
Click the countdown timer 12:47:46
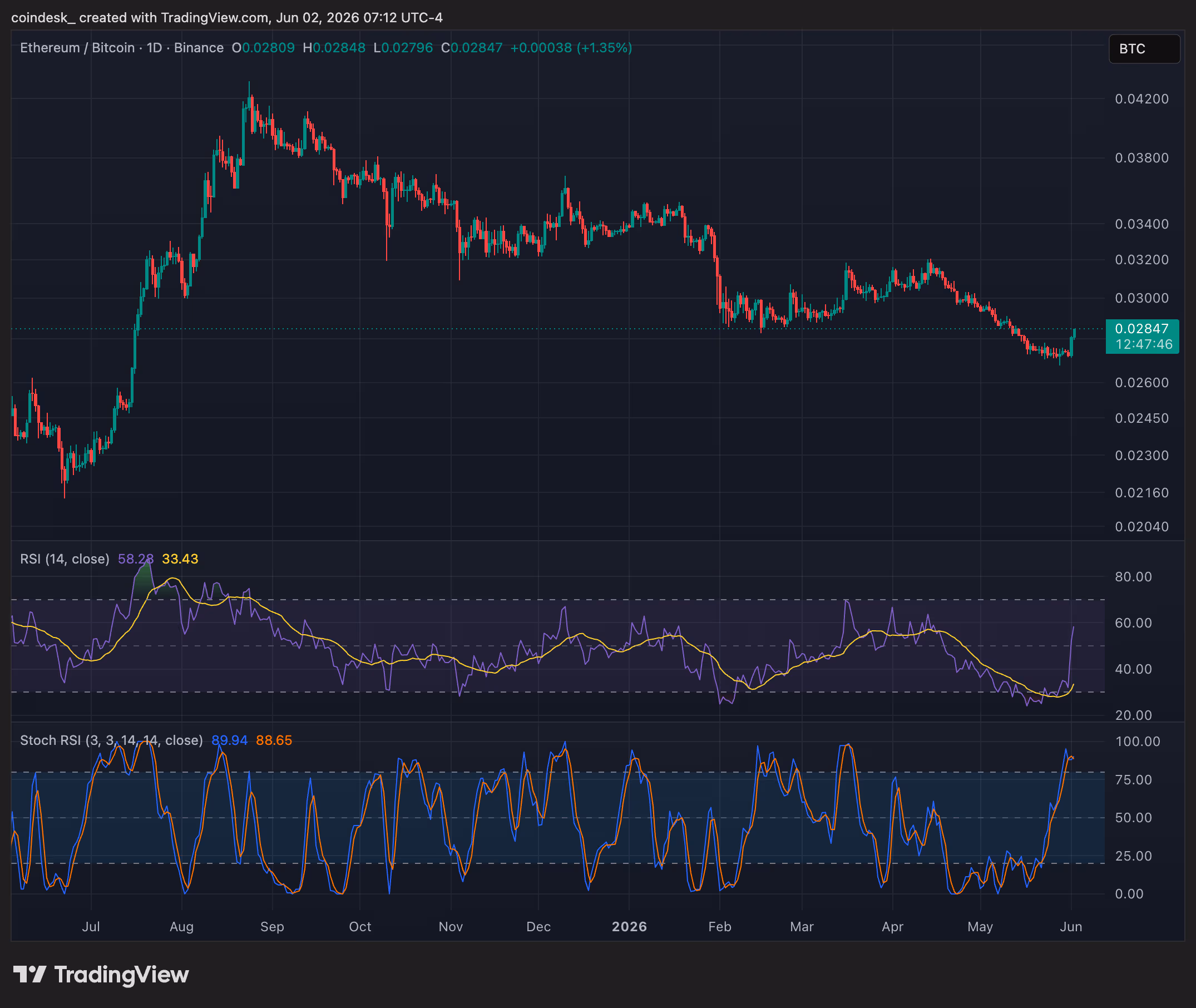pos(1144,344)
